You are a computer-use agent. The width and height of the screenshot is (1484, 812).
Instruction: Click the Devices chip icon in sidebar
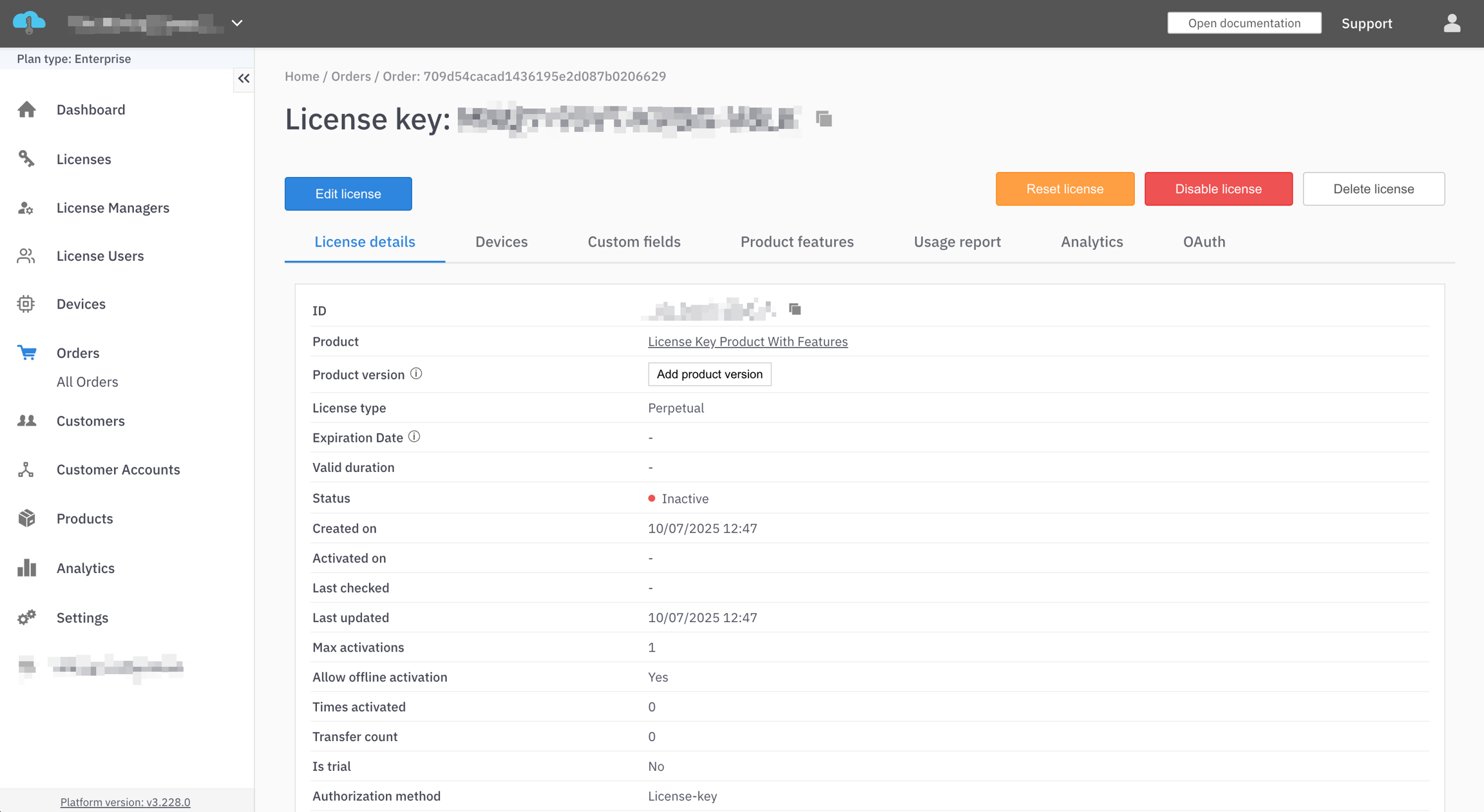coord(26,304)
